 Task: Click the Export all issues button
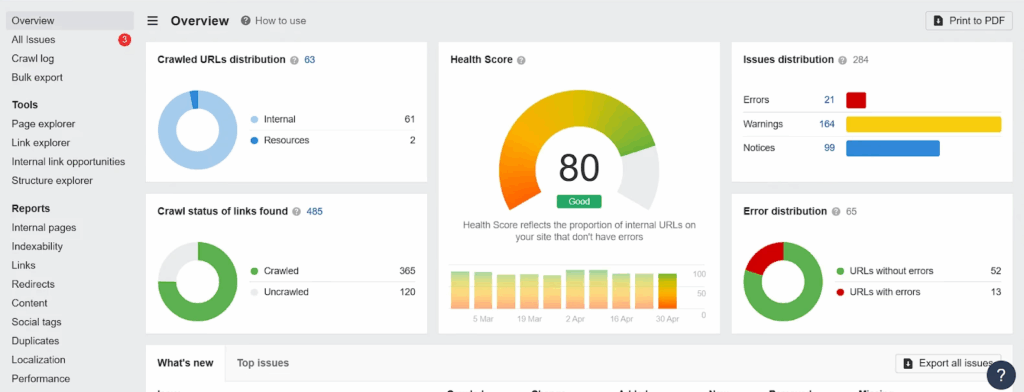coord(948,363)
